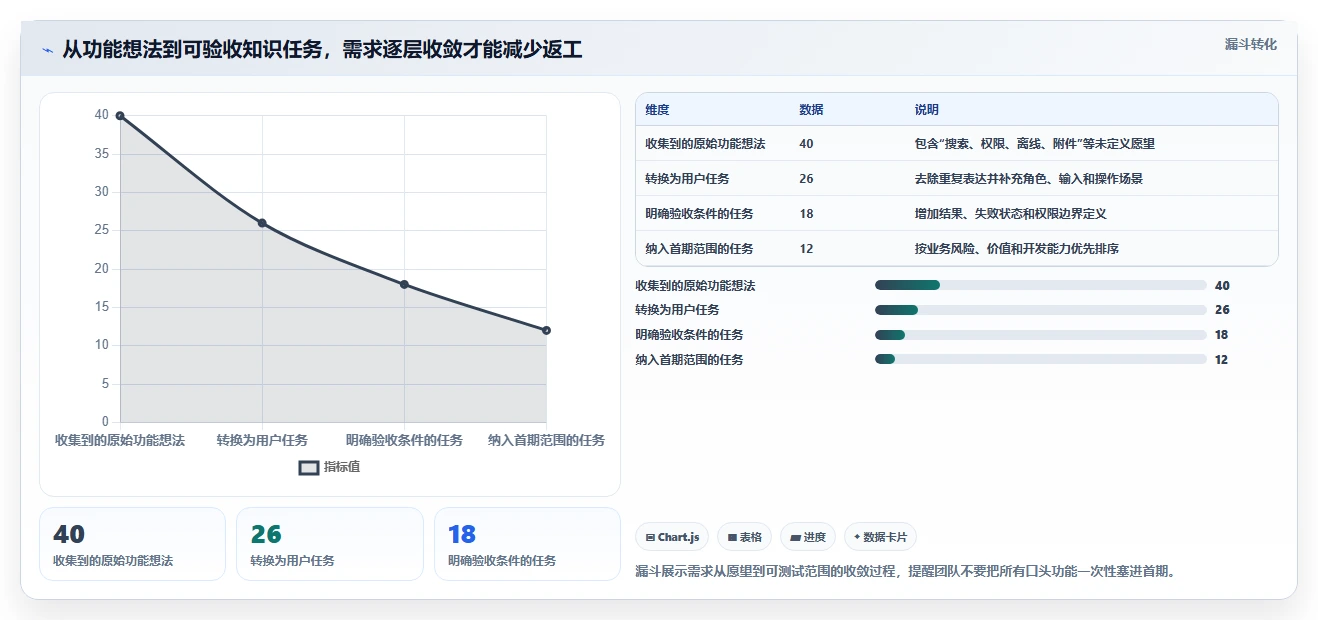Screen dimensions: 1318x620
Task: Click the chart data point at value 40
Action: [120, 116]
